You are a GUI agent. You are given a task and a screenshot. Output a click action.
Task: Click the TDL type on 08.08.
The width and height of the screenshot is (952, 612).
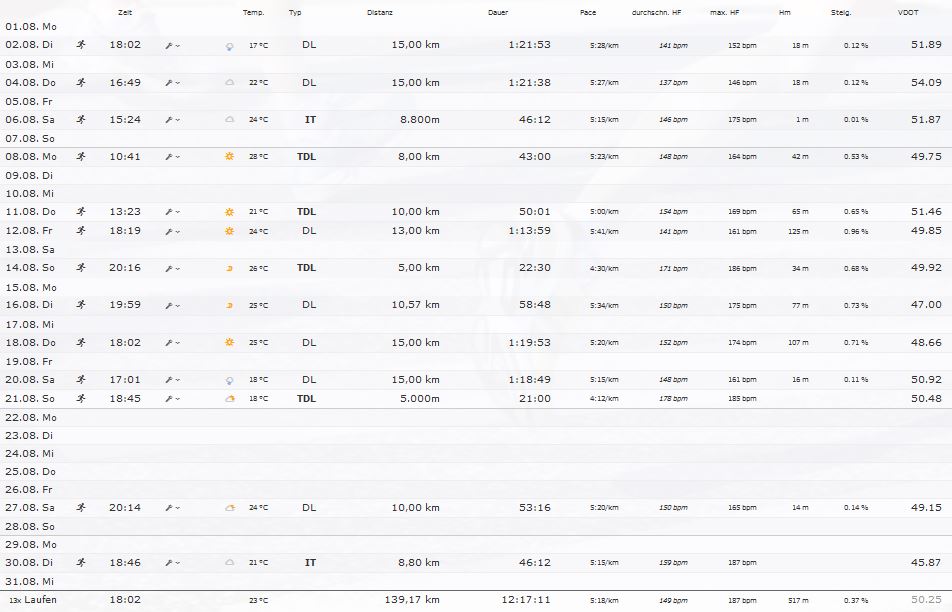tap(306, 157)
